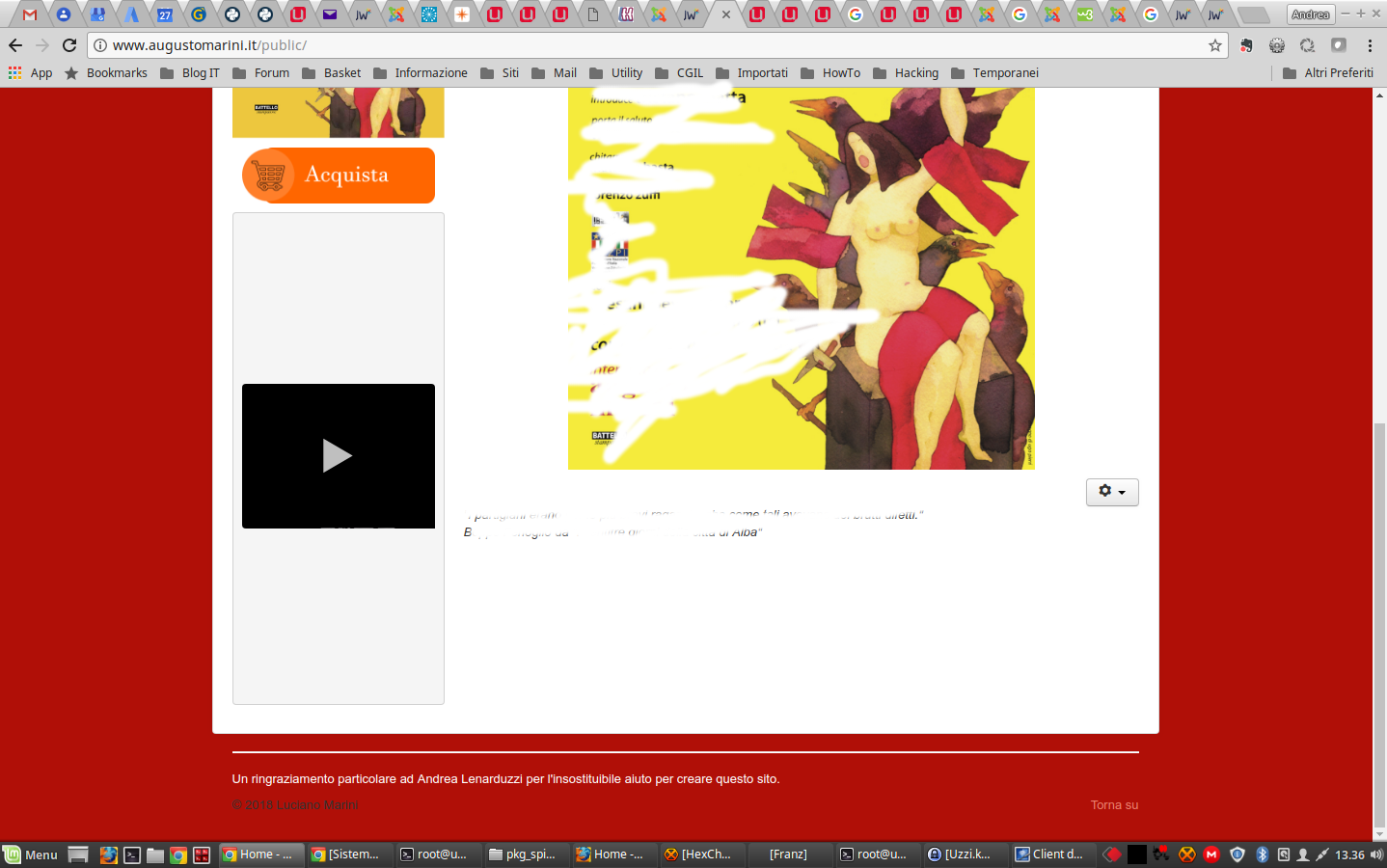This screenshot has width=1387, height=868.
Task: Click the Andrea profile button
Action: click(x=1310, y=14)
